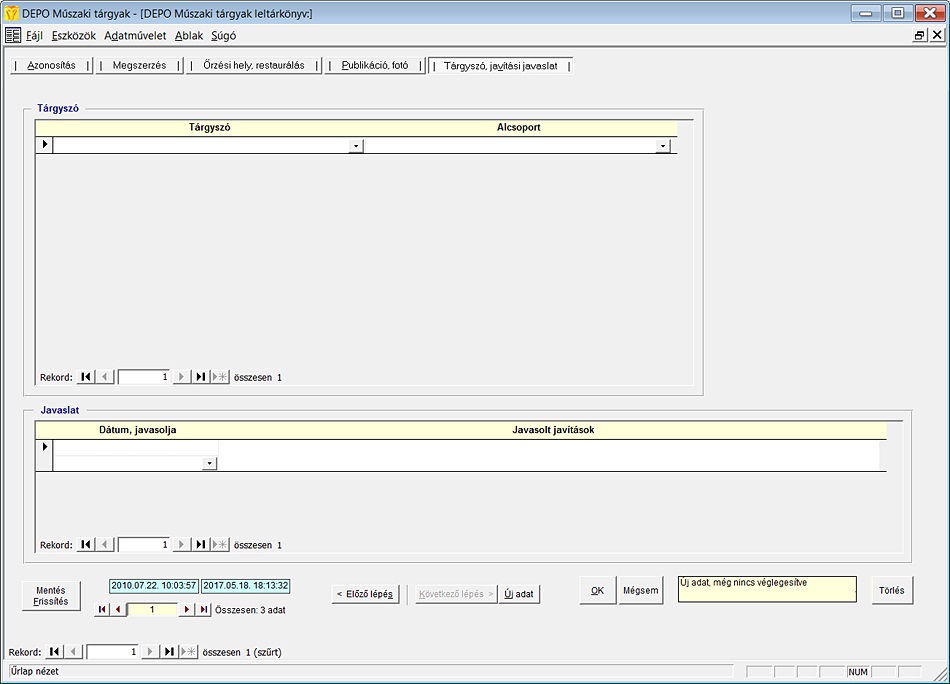The image size is (950, 684).
Task: Click the Előző lépés button
Action: [366, 594]
